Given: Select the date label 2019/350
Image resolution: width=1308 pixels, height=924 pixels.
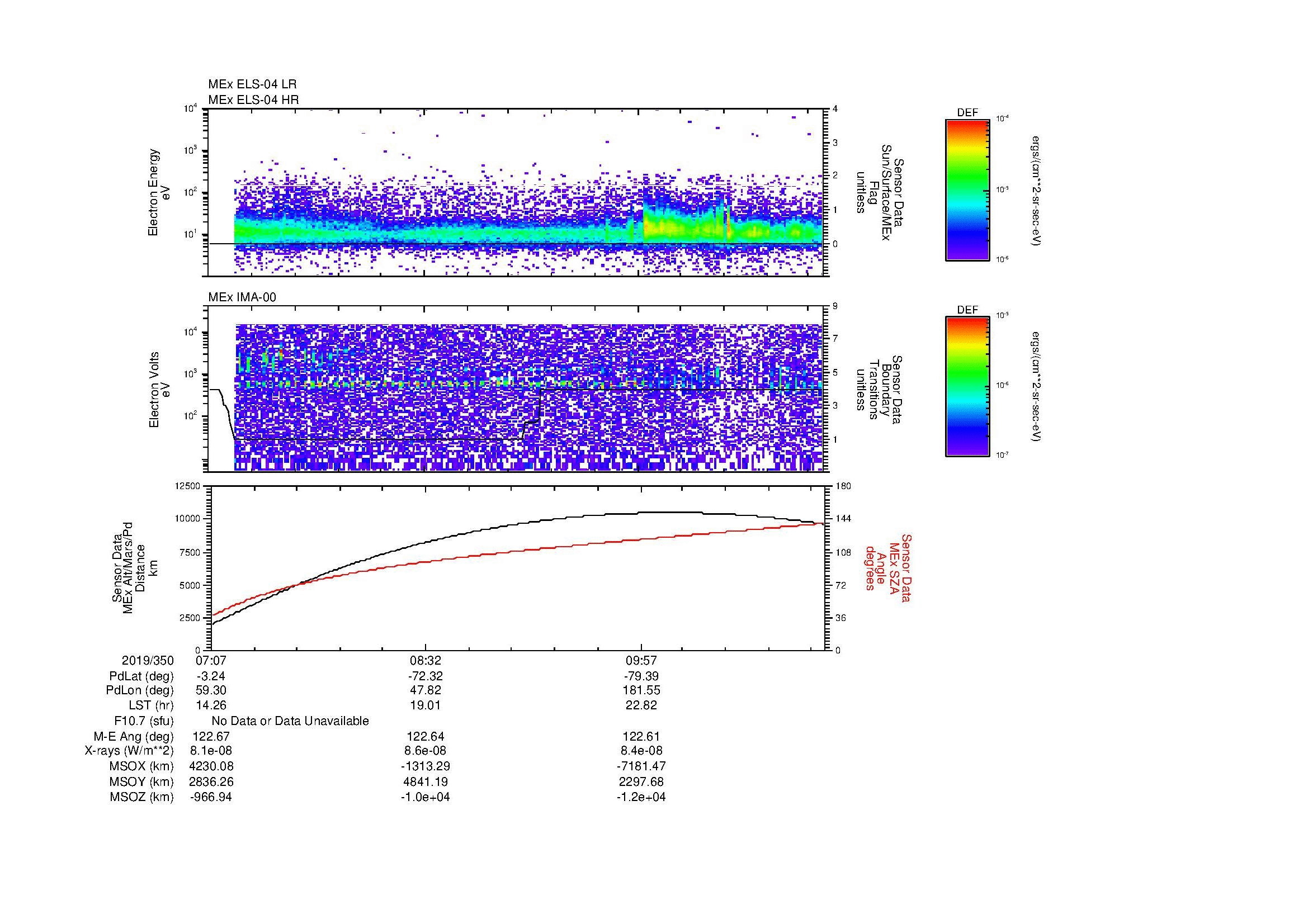Looking at the screenshot, I should 148,660.
